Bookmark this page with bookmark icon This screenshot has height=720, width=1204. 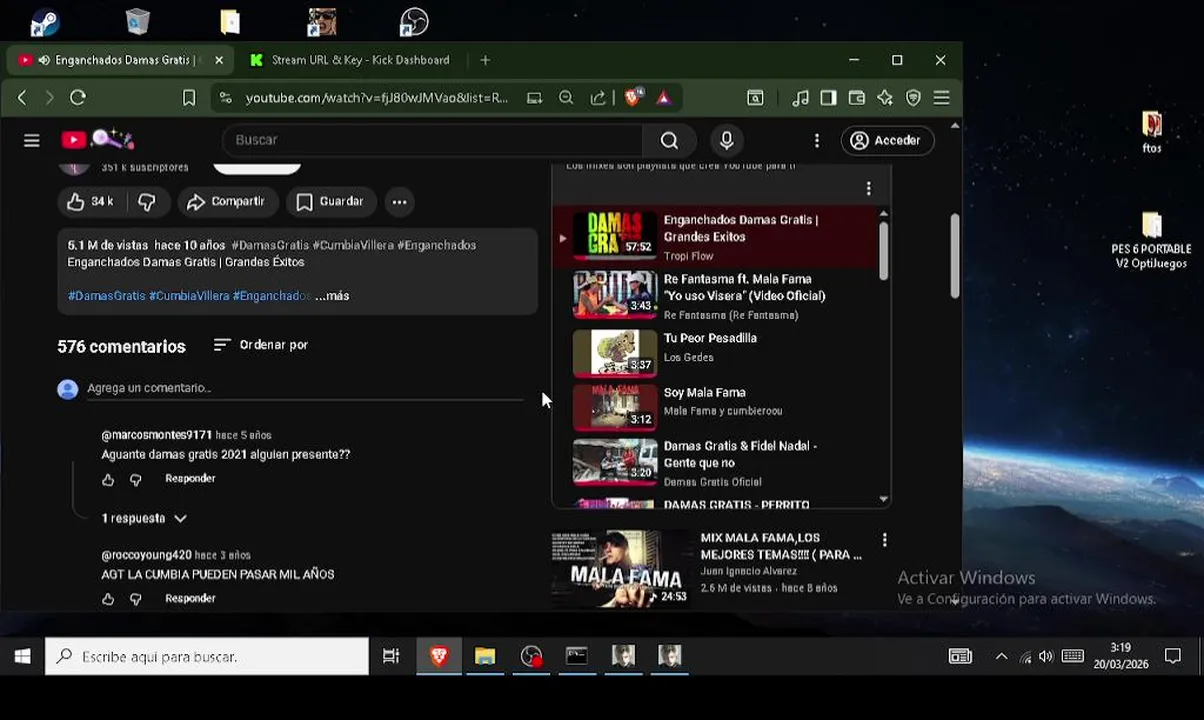click(x=189, y=98)
